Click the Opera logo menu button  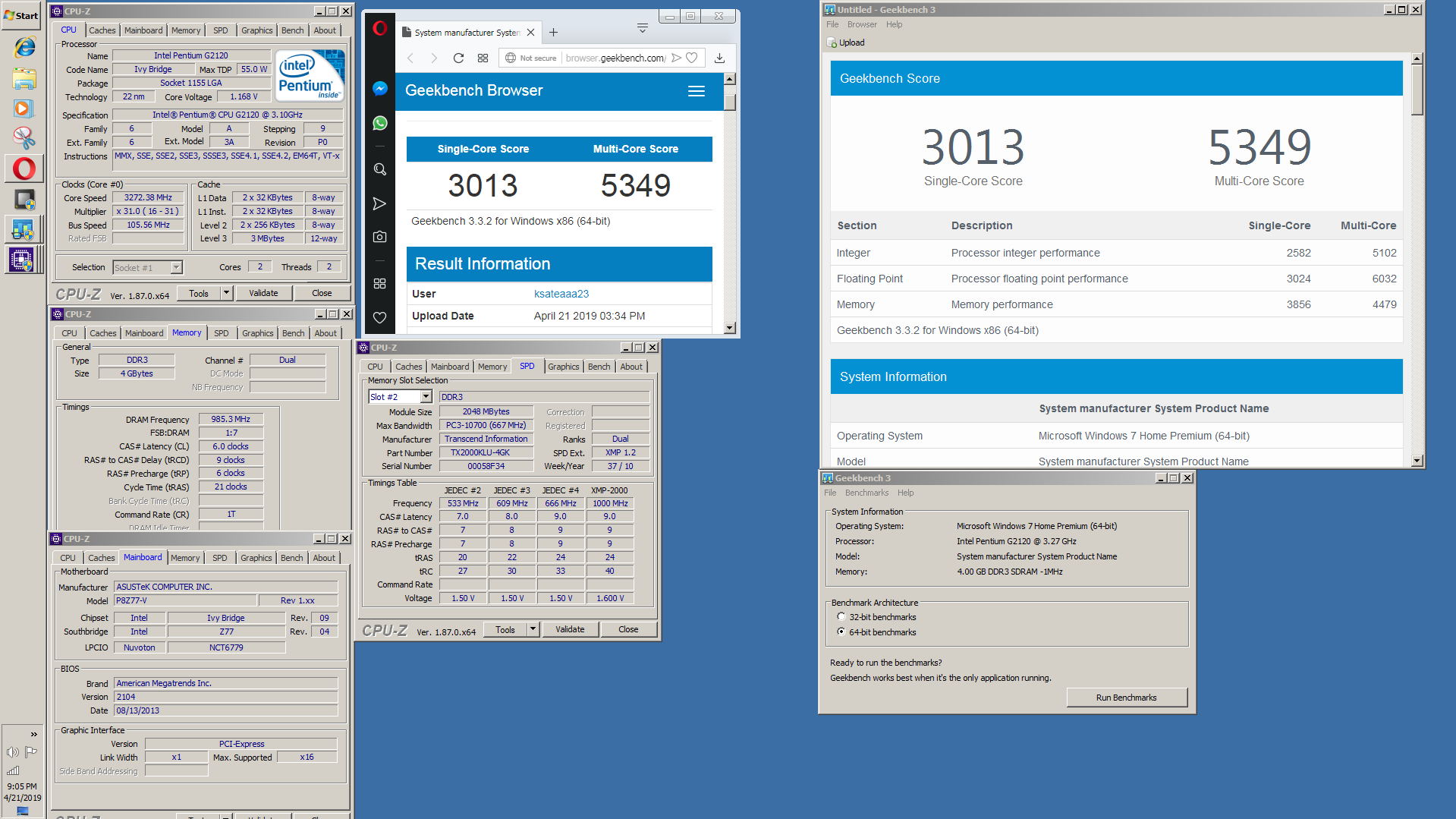(x=380, y=29)
